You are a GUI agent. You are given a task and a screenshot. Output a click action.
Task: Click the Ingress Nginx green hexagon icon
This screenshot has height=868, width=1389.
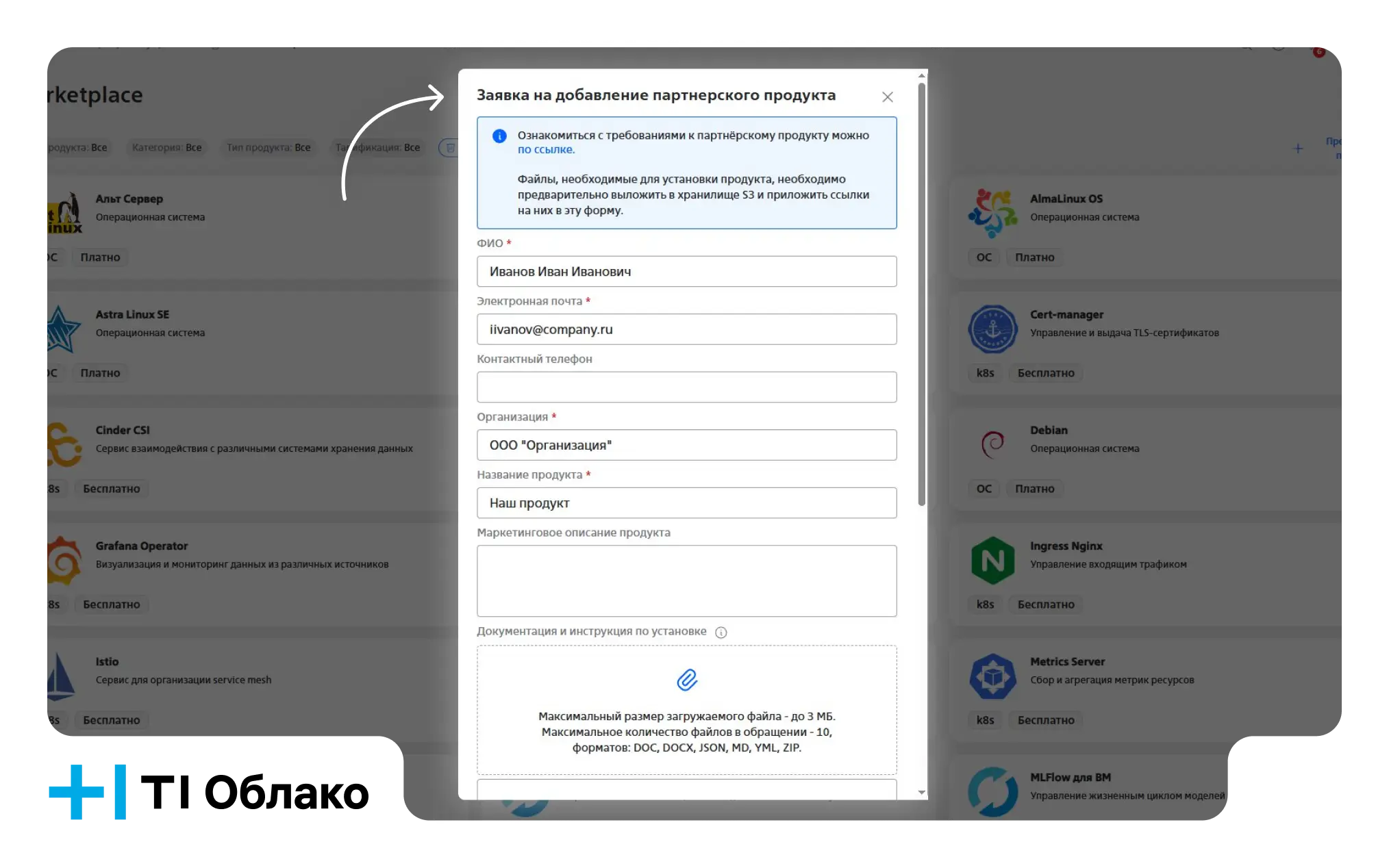pos(992,560)
